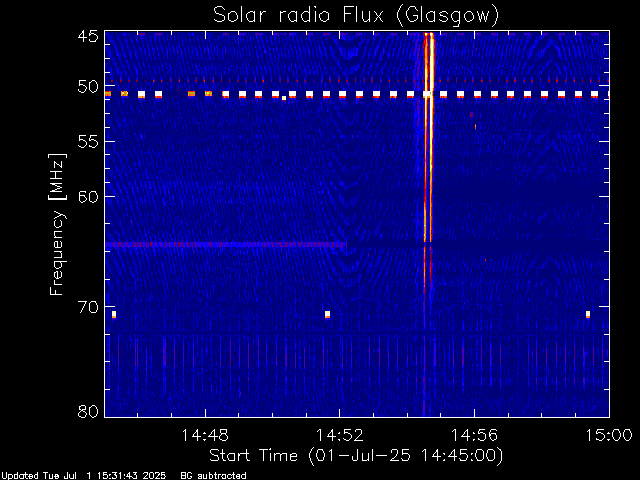
Task: Click the 60 MHz axis tick label
Action: (x=88, y=196)
